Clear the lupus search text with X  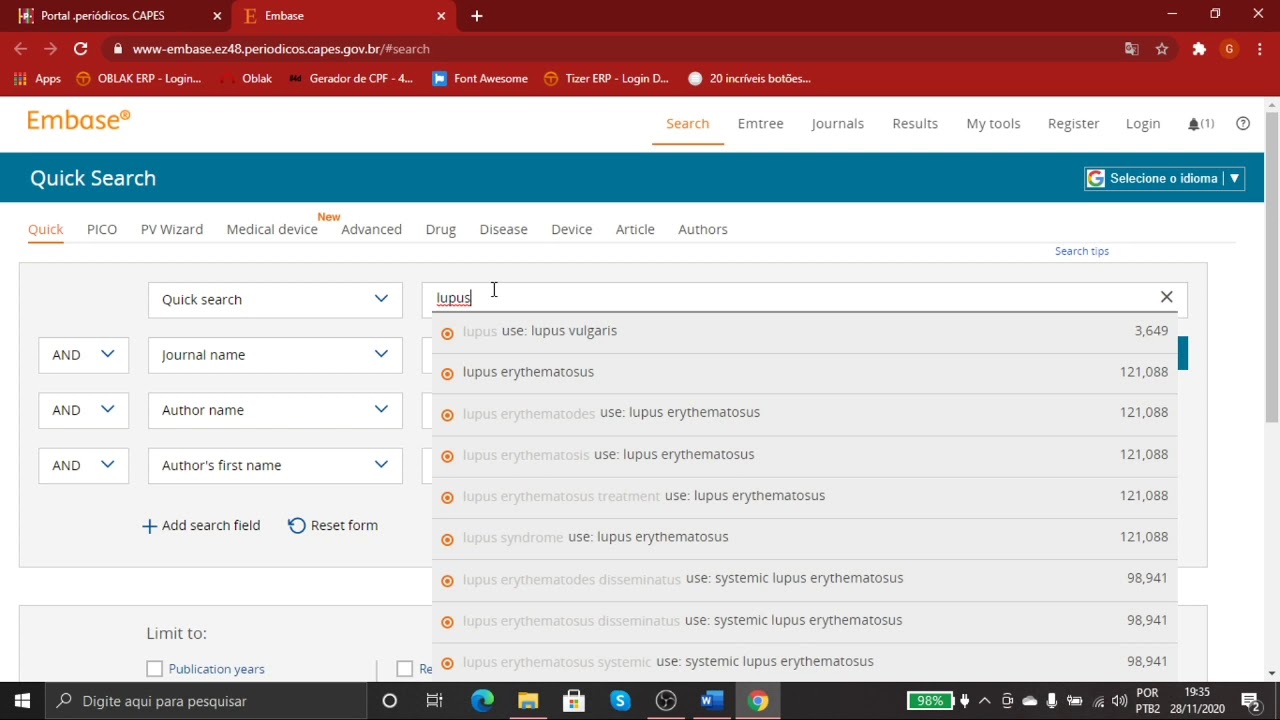[x=1166, y=297]
